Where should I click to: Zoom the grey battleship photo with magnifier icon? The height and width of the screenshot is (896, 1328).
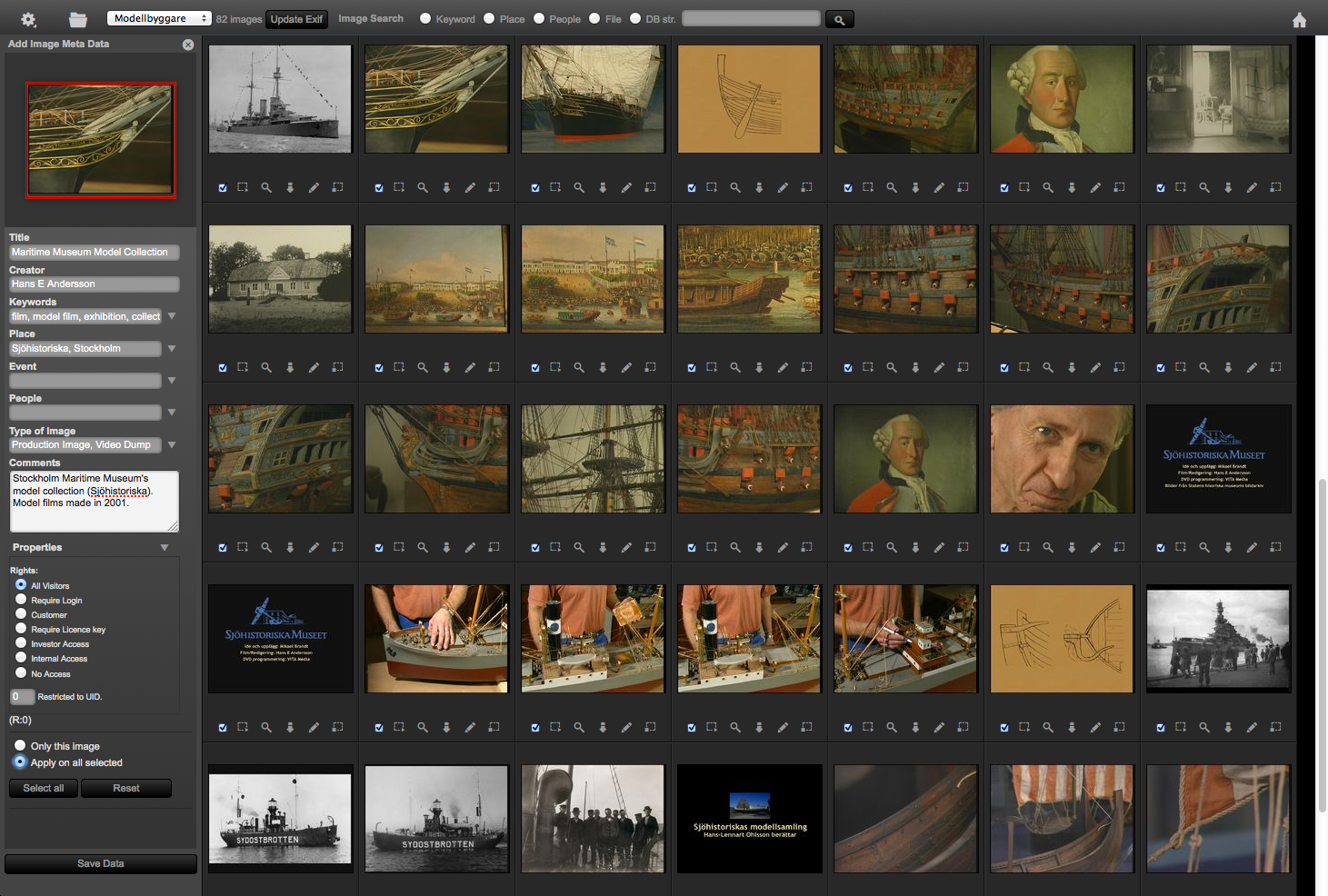266,187
